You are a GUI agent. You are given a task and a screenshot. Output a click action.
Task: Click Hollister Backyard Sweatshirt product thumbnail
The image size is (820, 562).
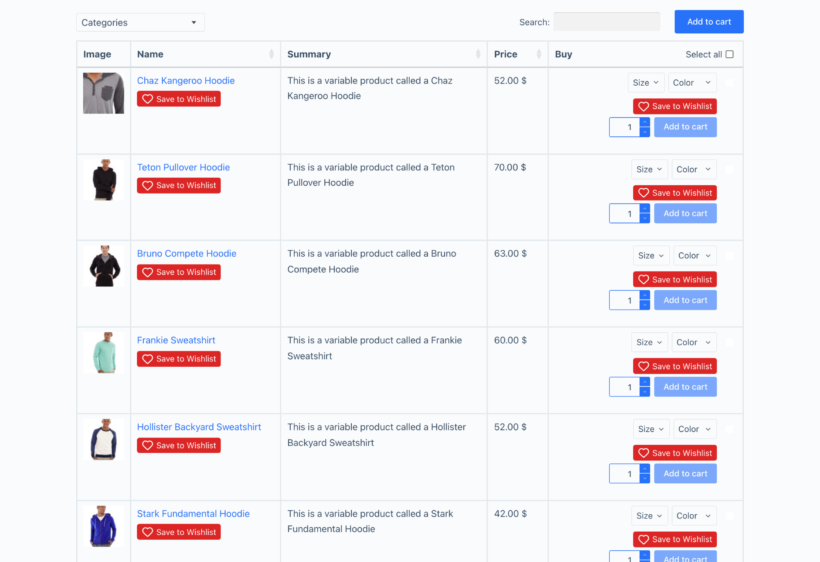pos(104,440)
